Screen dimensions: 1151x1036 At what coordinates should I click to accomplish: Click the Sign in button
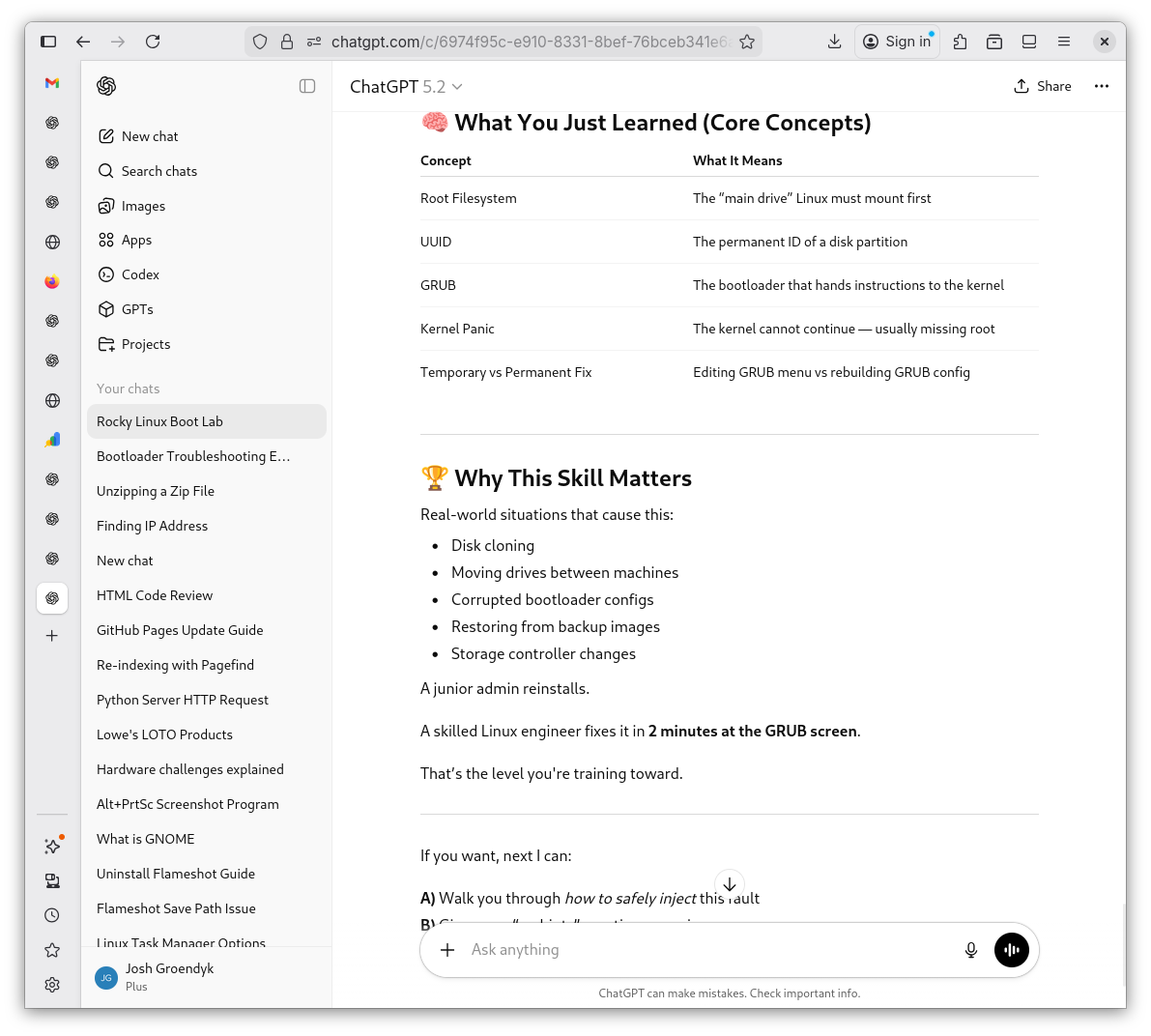tap(897, 42)
